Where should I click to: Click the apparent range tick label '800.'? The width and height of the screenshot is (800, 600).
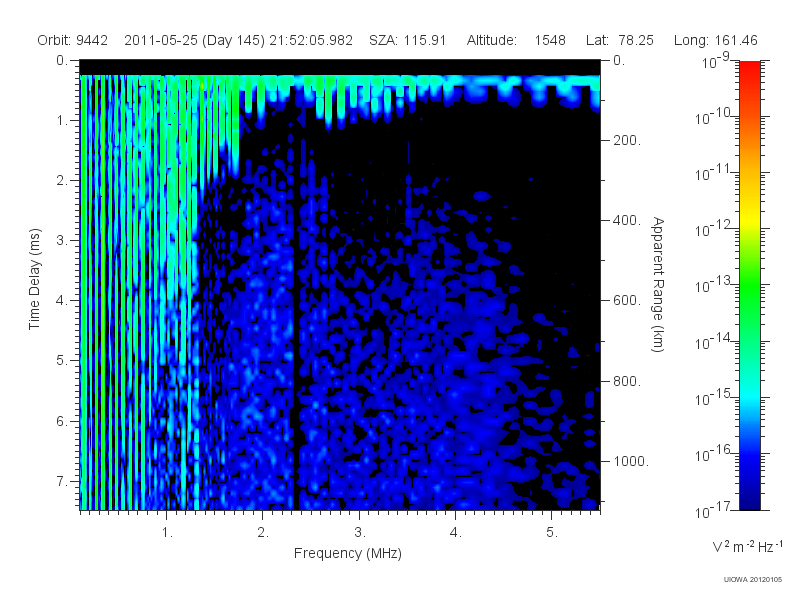pos(627,381)
